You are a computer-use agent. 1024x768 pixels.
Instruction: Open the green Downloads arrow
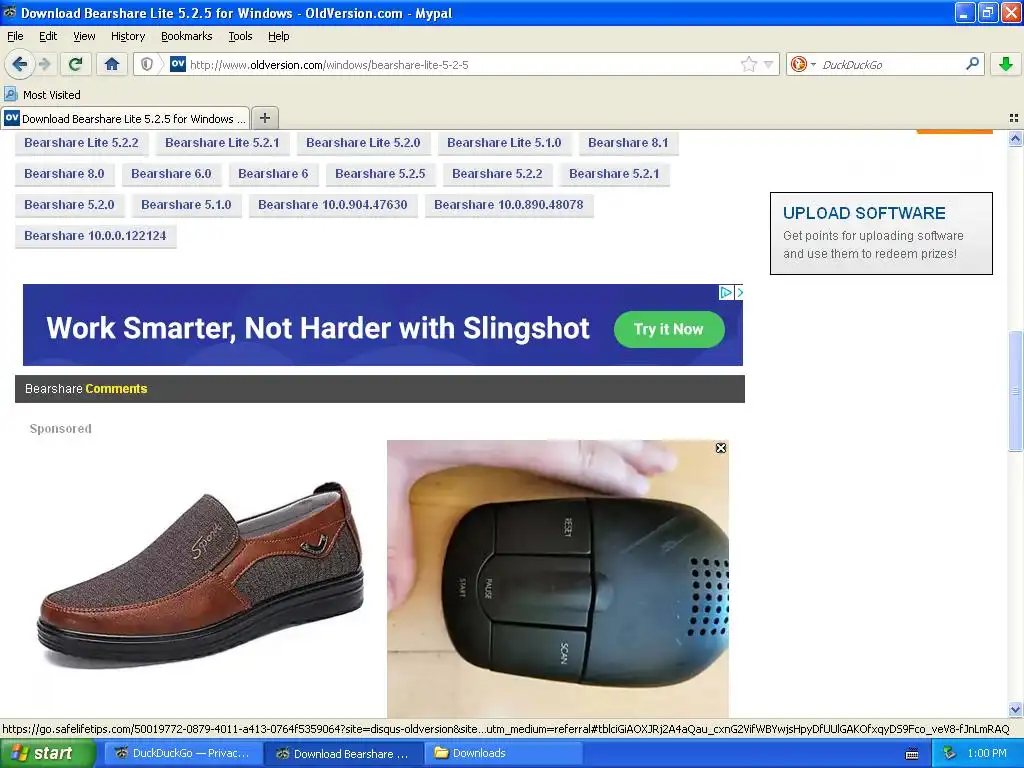point(1006,64)
